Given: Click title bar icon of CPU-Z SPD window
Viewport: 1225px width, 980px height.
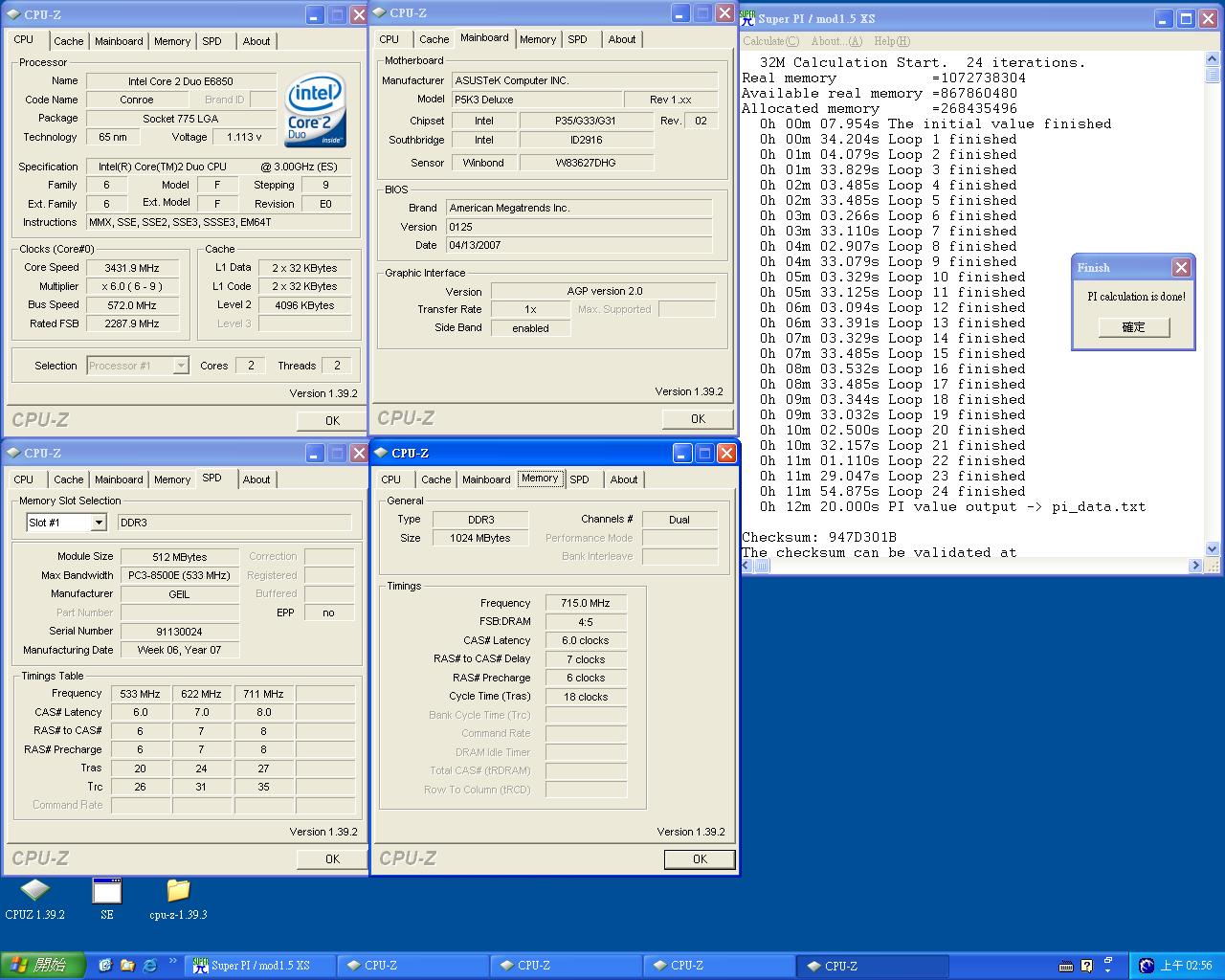Looking at the screenshot, I should (13, 453).
